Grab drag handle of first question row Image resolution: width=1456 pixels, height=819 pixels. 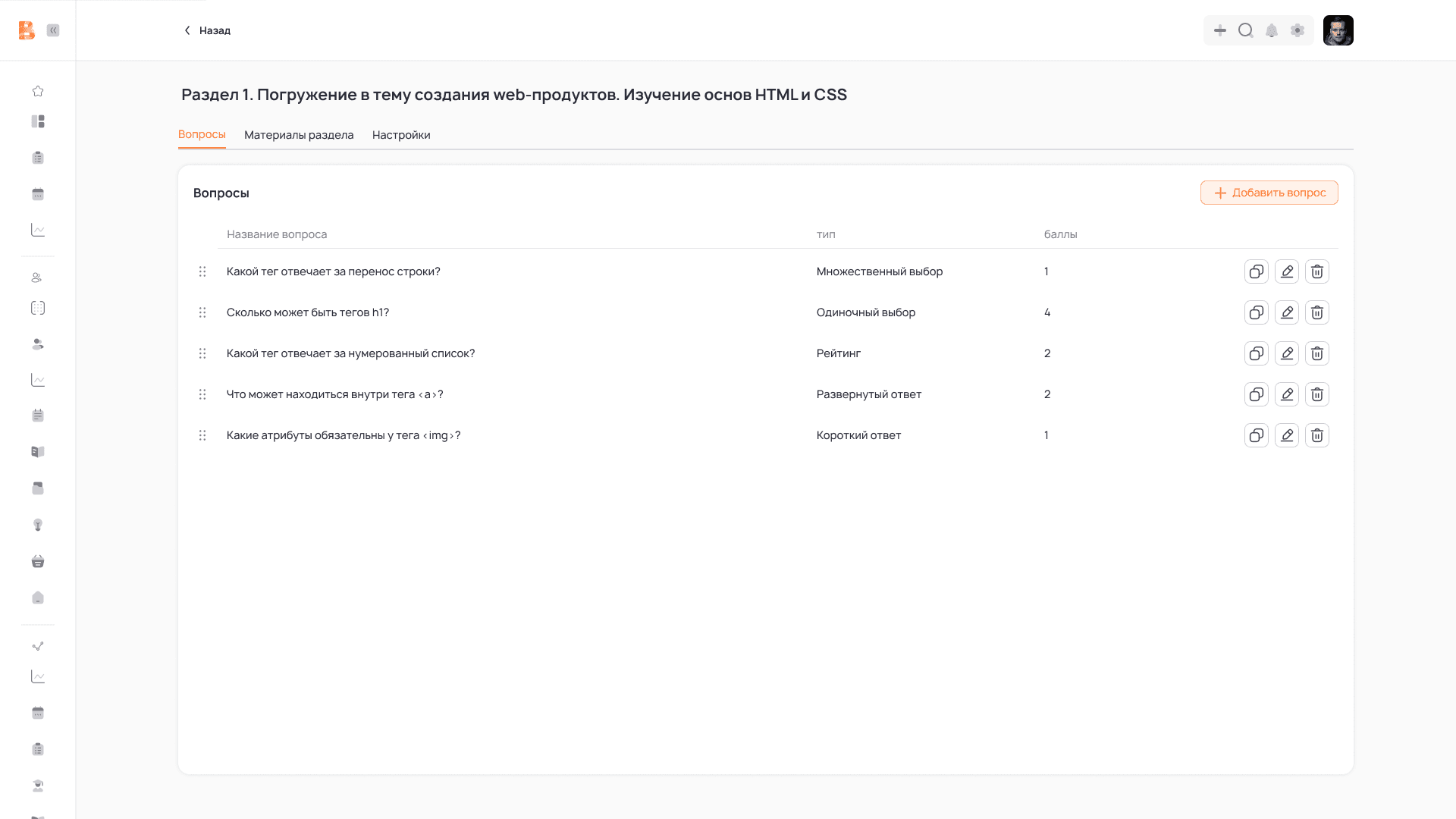[x=202, y=271]
